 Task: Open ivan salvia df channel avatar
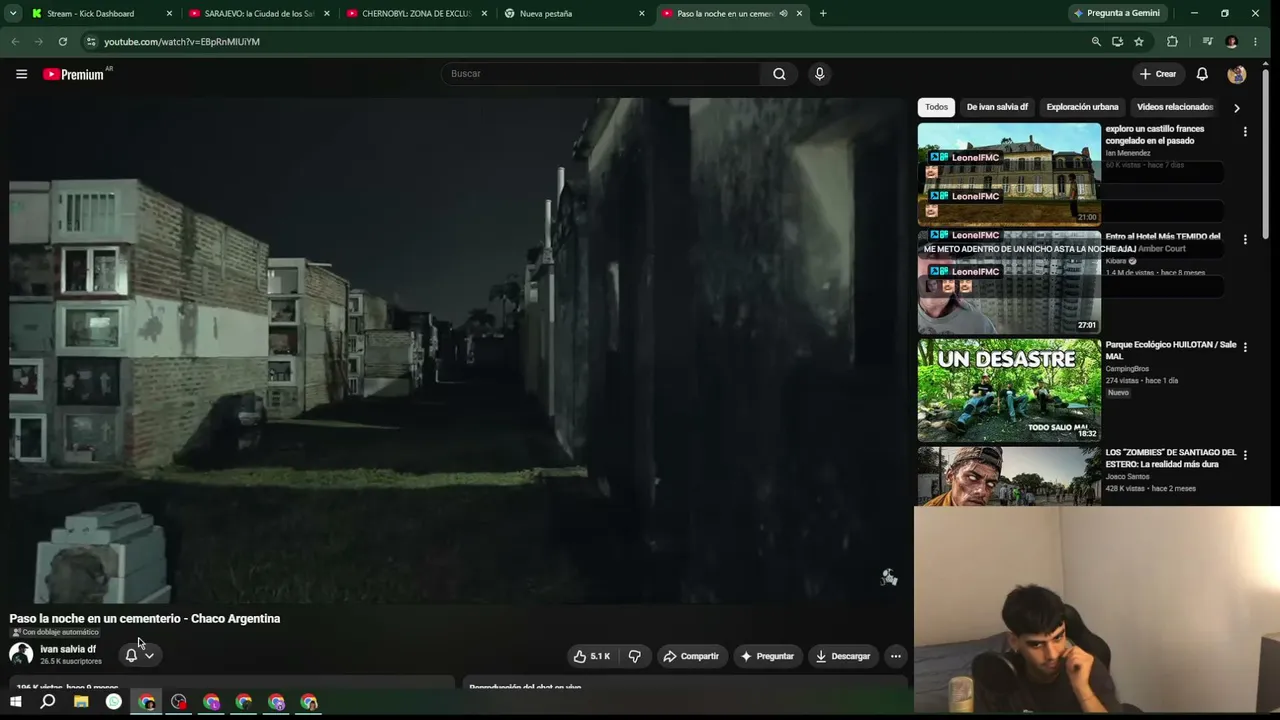click(21, 654)
